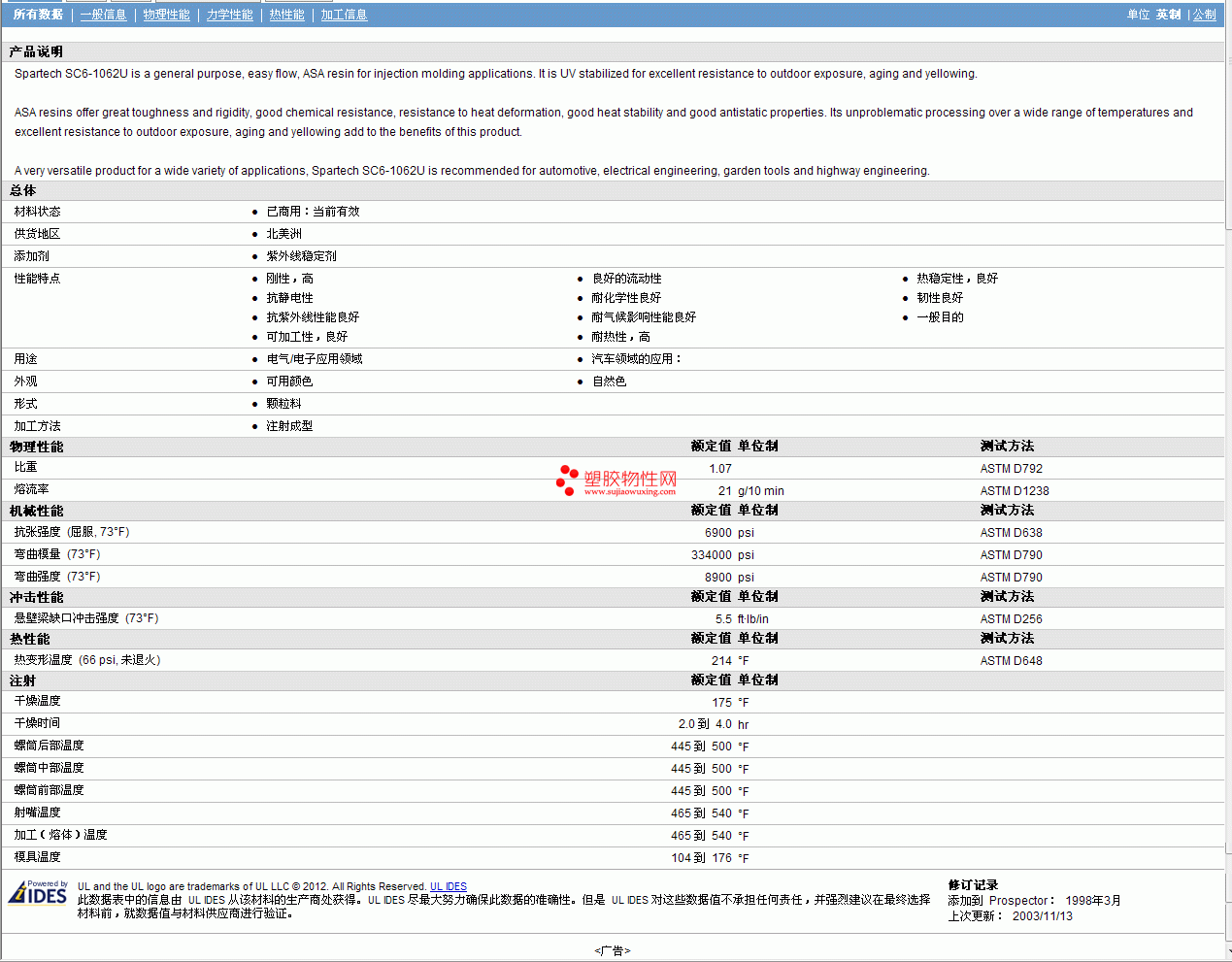This screenshot has height=962, width=1232.
Task: Select the 干燥温度 row label
Action: (37, 700)
